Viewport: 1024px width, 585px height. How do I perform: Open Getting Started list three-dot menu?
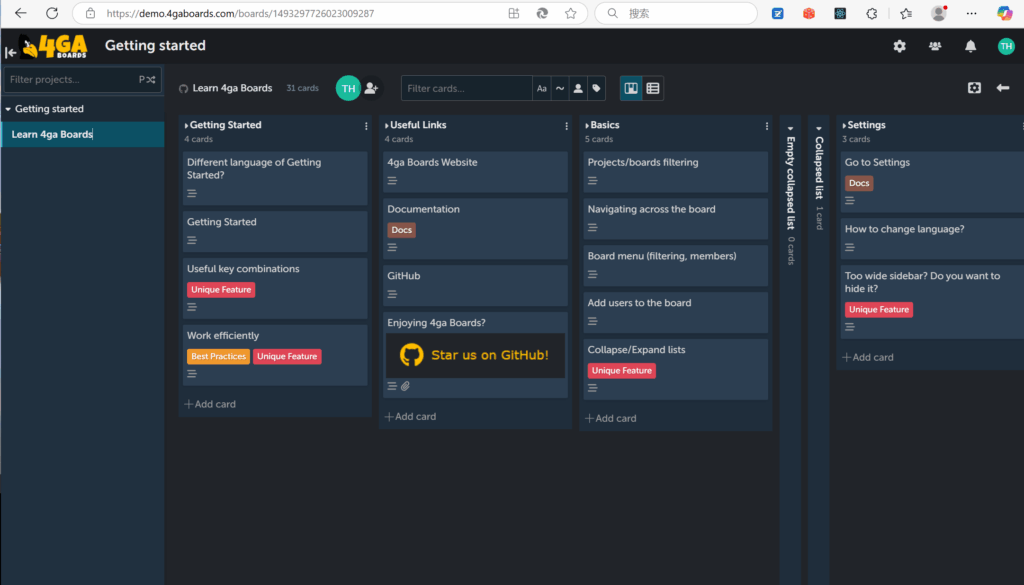click(366, 126)
